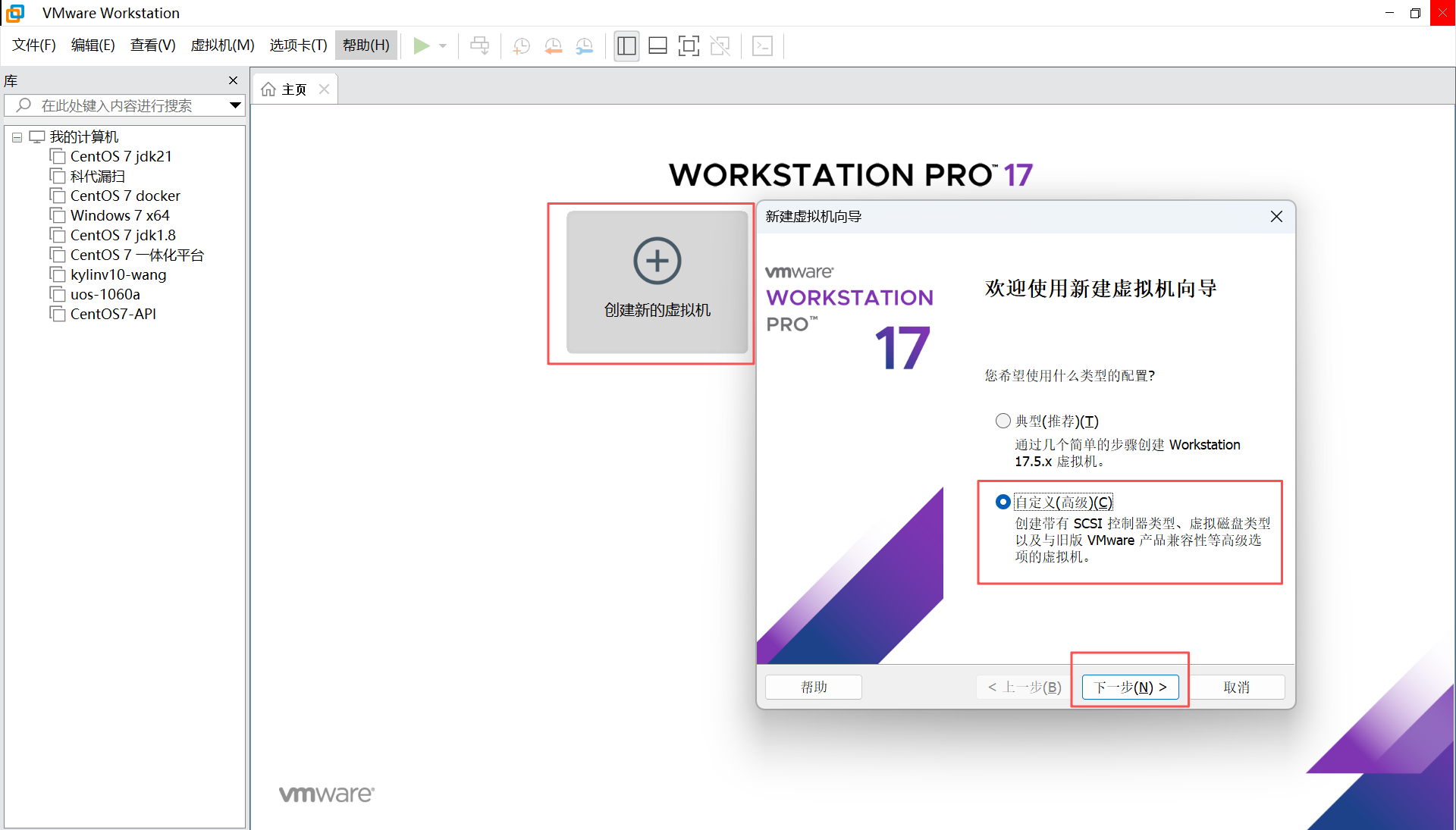Select CentOS 7 docker in library
1456x830 pixels.
click(x=125, y=196)
